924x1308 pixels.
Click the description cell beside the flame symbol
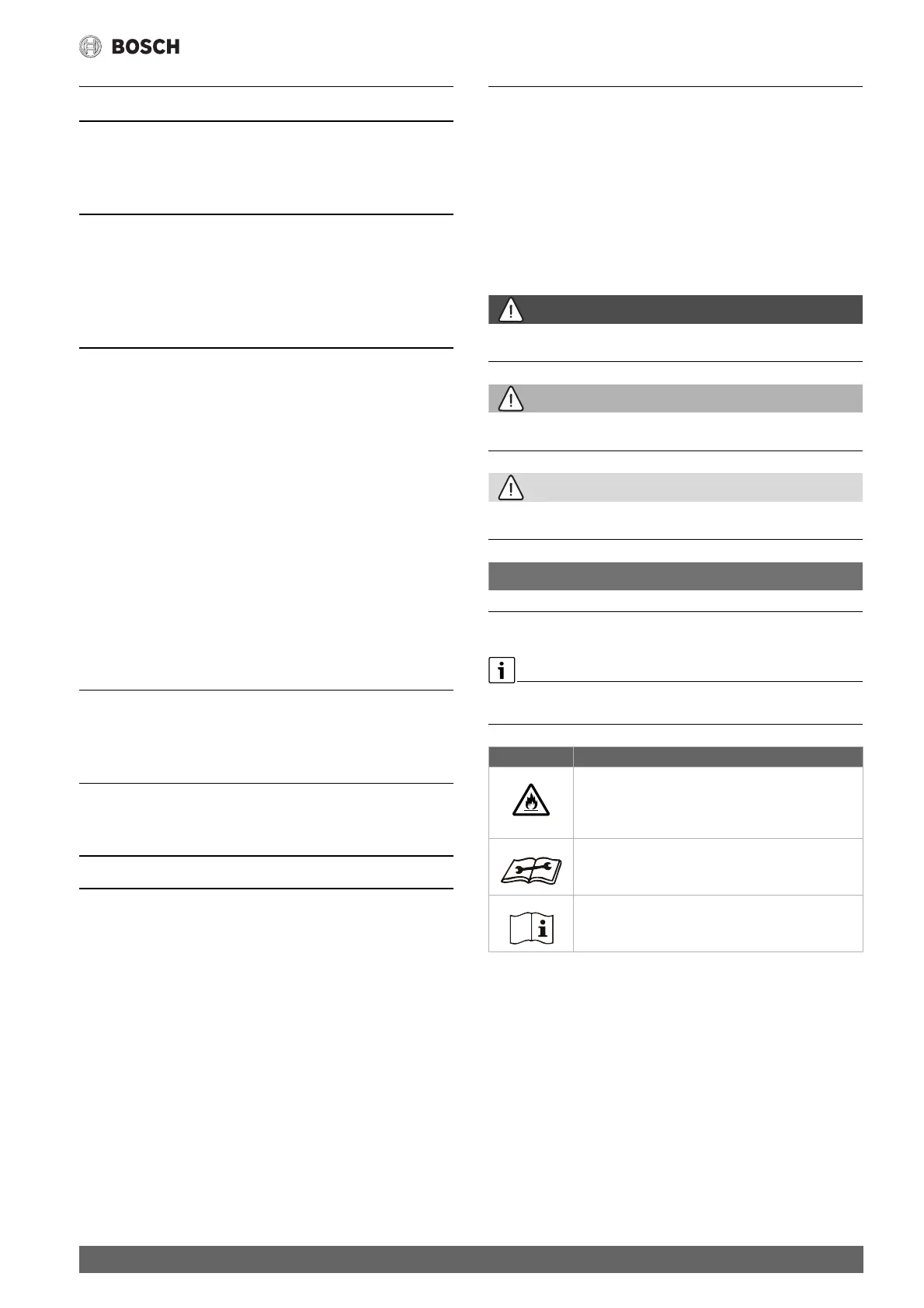click(717, 802)
